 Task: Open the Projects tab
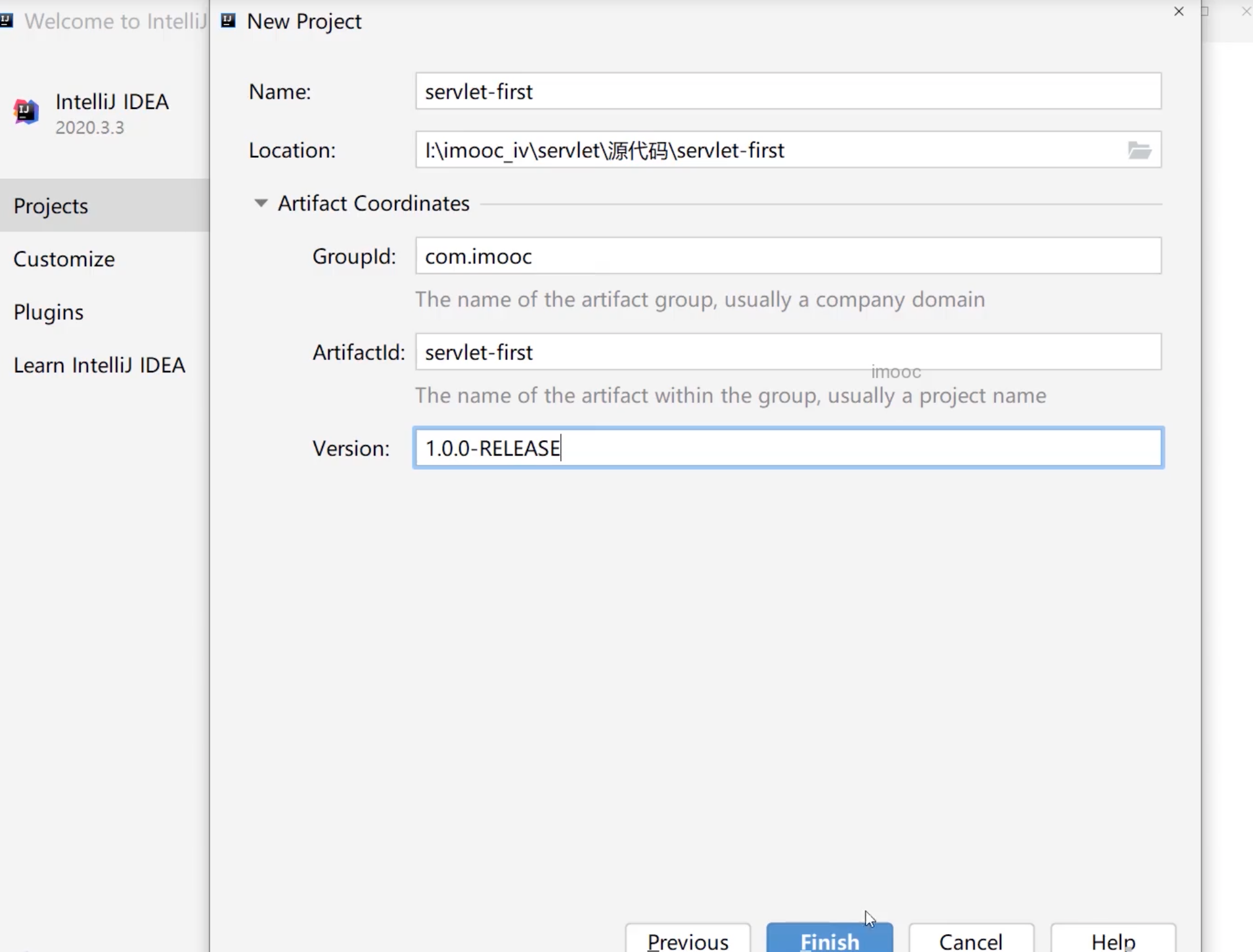[x=51, y=206]
